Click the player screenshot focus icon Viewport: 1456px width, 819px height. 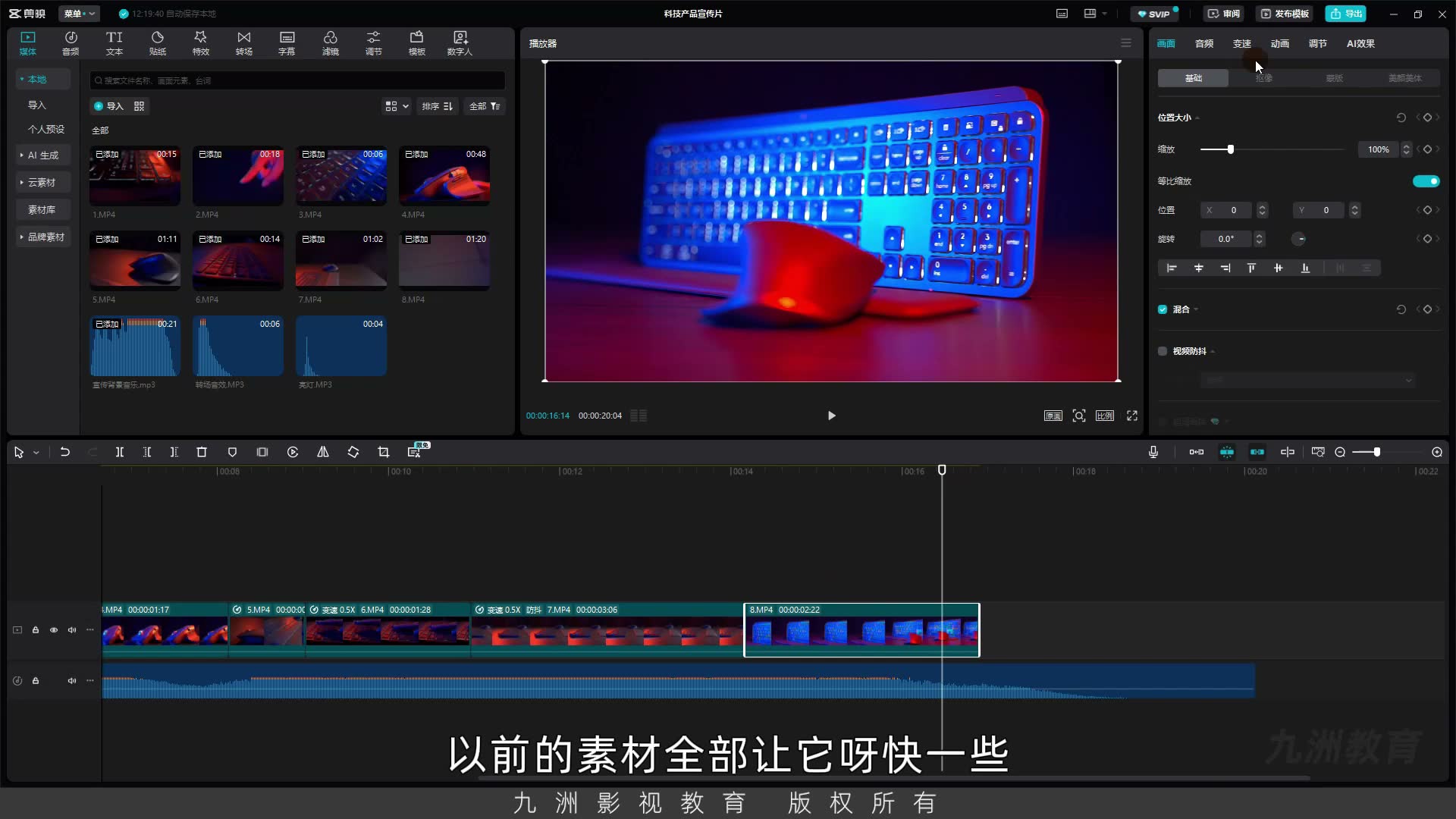pyautogui.click(x=1079, y=416)
